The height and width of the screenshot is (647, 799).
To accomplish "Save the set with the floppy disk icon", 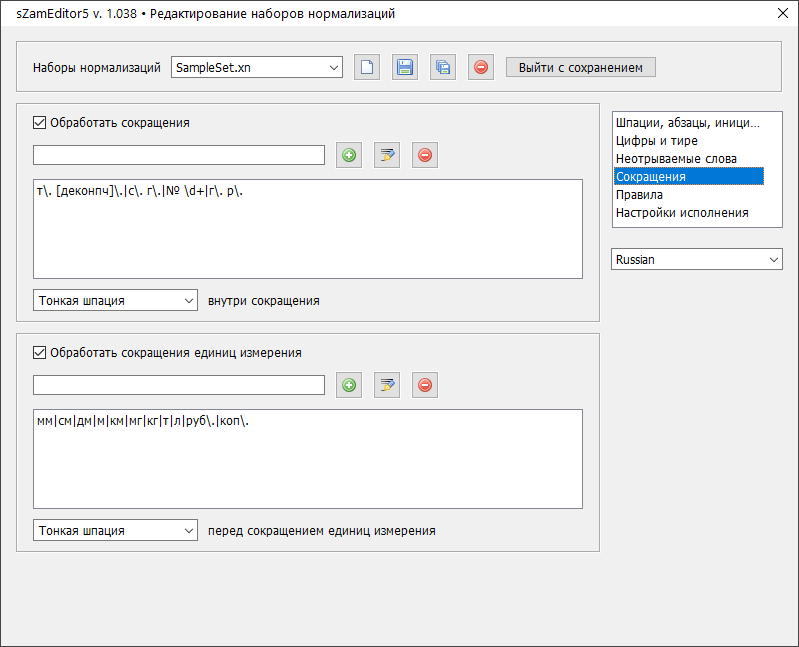I will point(405,68).
